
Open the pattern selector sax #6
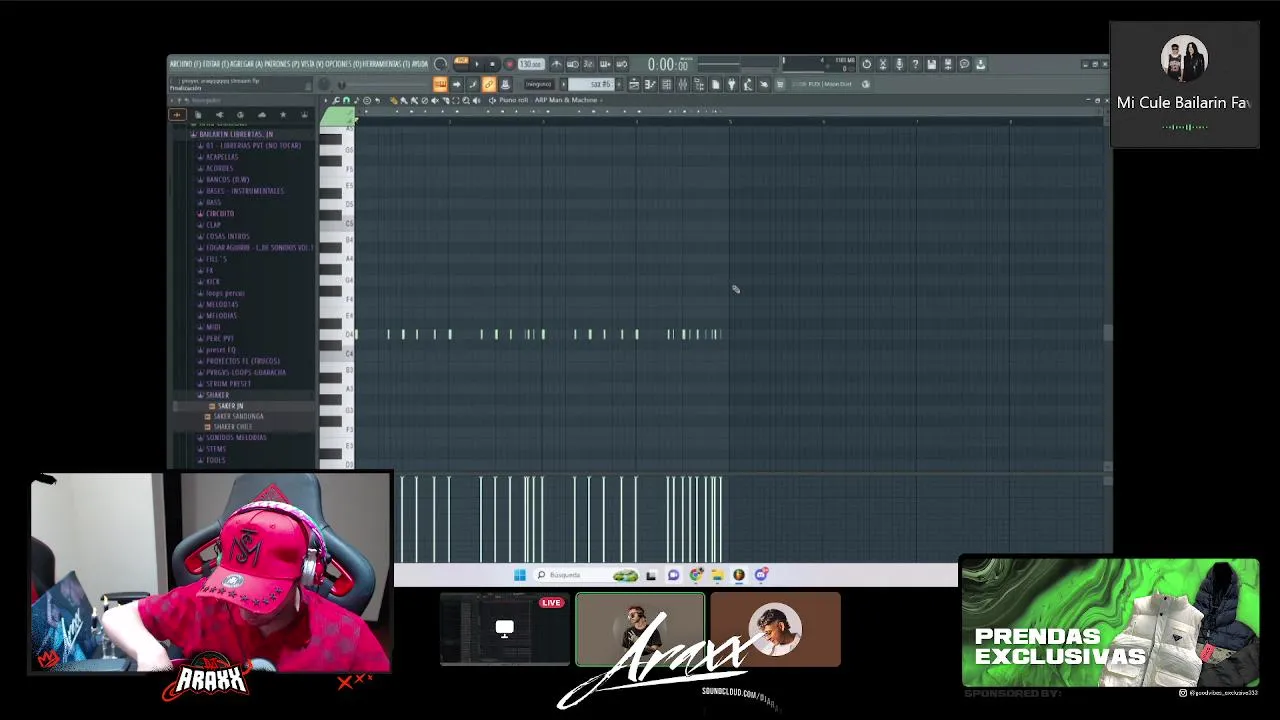coord(591,84)
